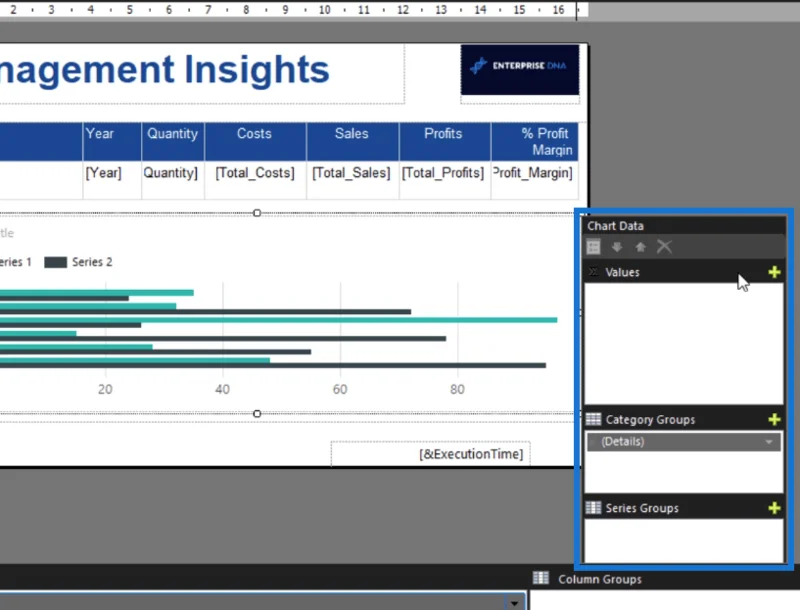Open the dropdown arrow in bottom bar
This screenshot has width=800, height=610.
[x=514, y=603]
